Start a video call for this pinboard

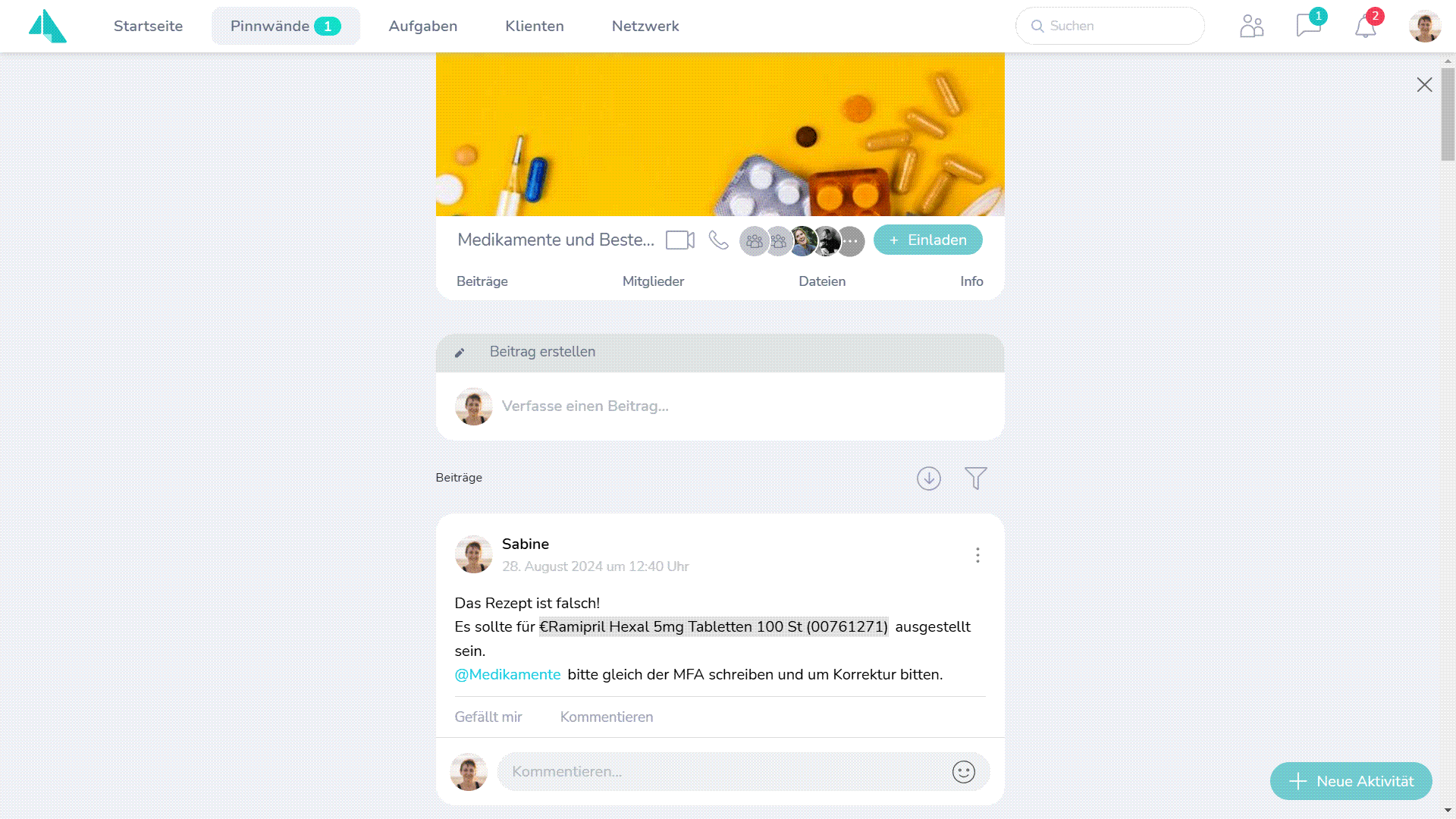click(x=680, y=240)
